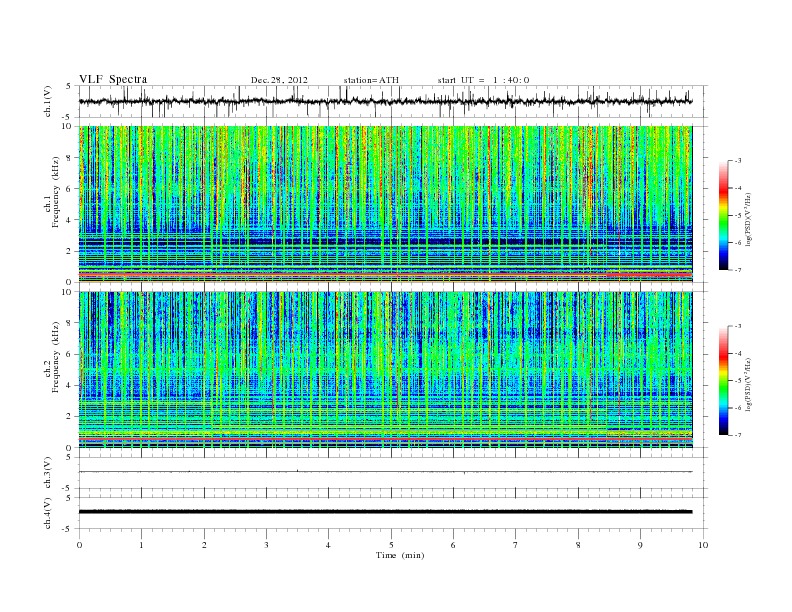Click the ch.1 colorbar "log(PSD)(V²/Hz)" label

pyautogui.click(x=748, y=219)
